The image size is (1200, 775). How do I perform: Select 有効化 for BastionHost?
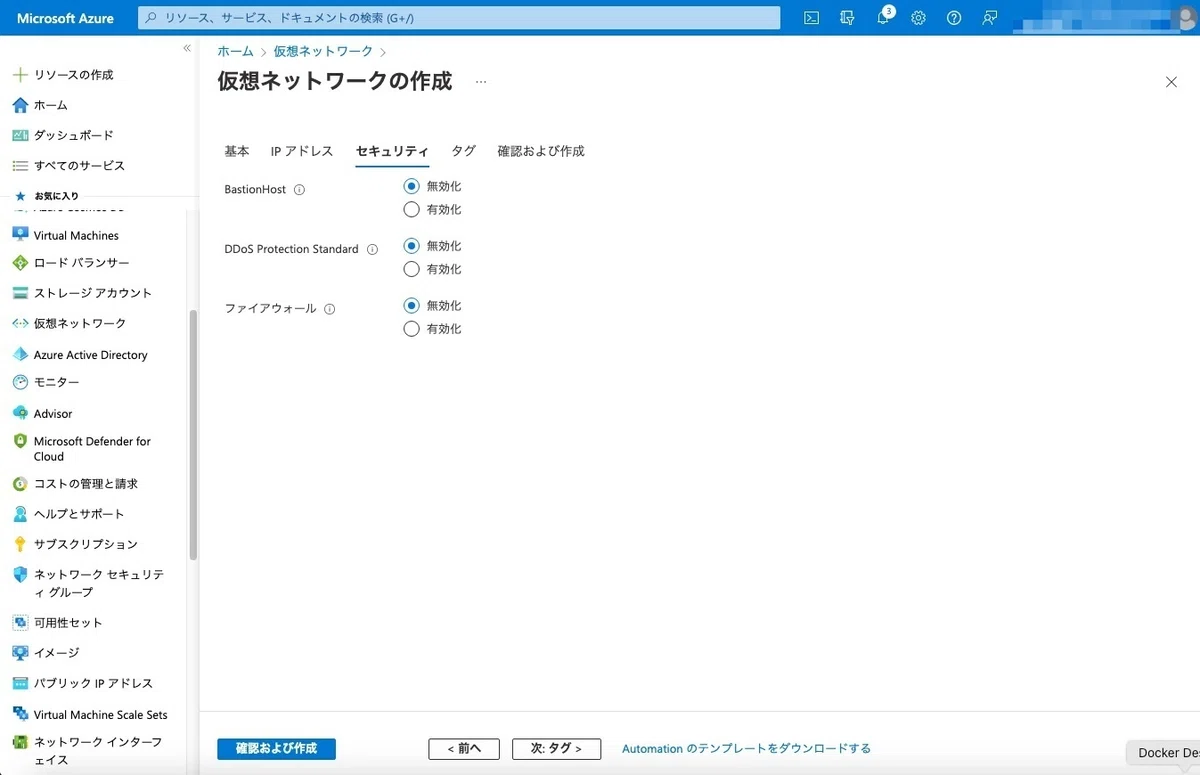(x=411, y=210)
